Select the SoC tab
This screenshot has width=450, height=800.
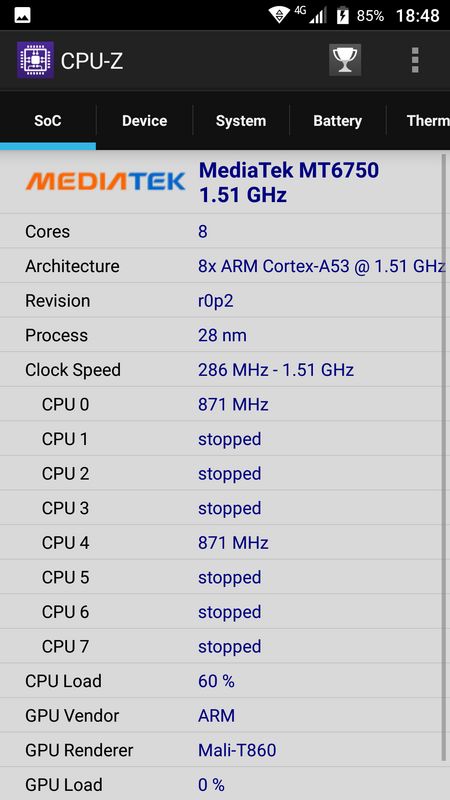pyautogui.click(x=47, y=121)
